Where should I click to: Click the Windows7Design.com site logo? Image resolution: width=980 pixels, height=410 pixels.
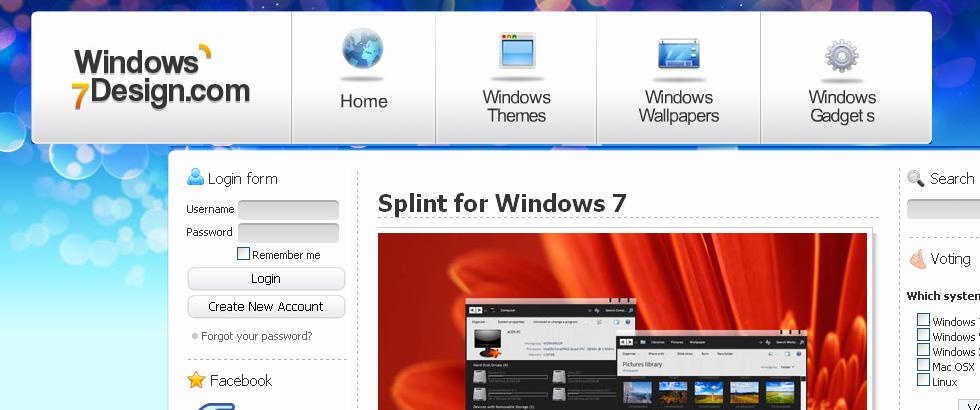click(161, 76)
